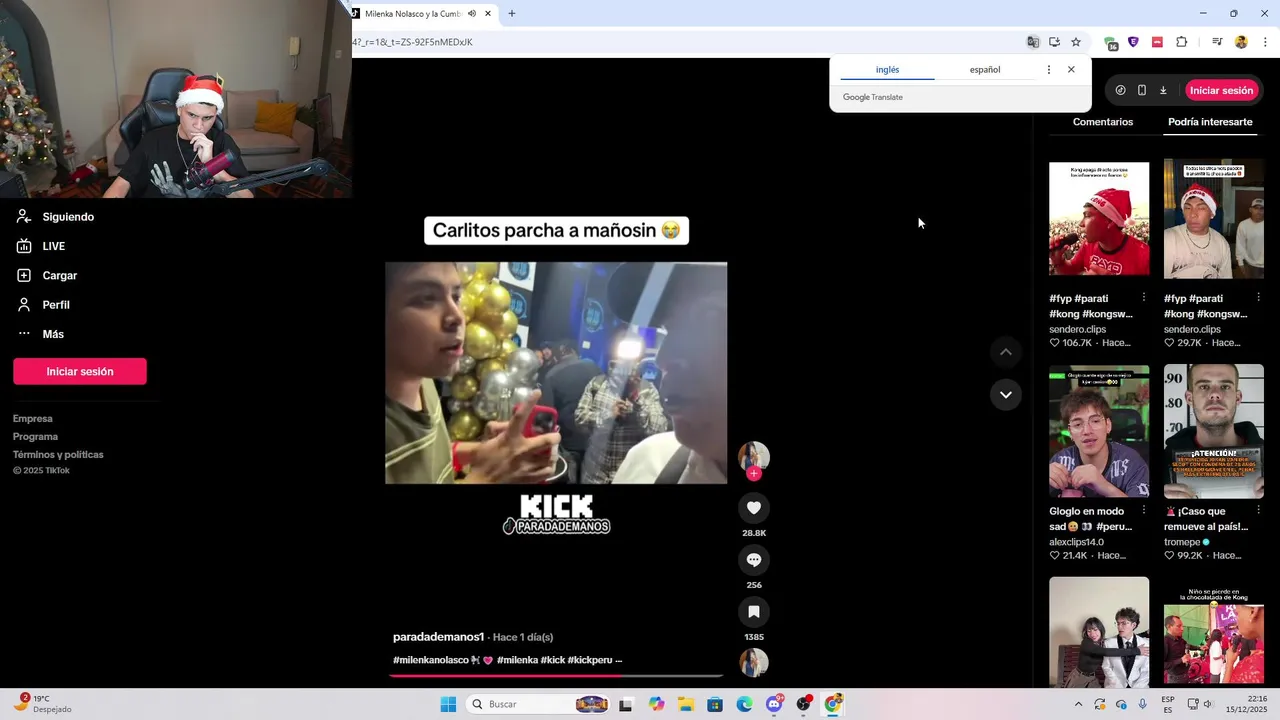This screenshot has height=720, width=1280.
Task: Click the #milenkanolasco hashtag
Action: tap(432, 660)
